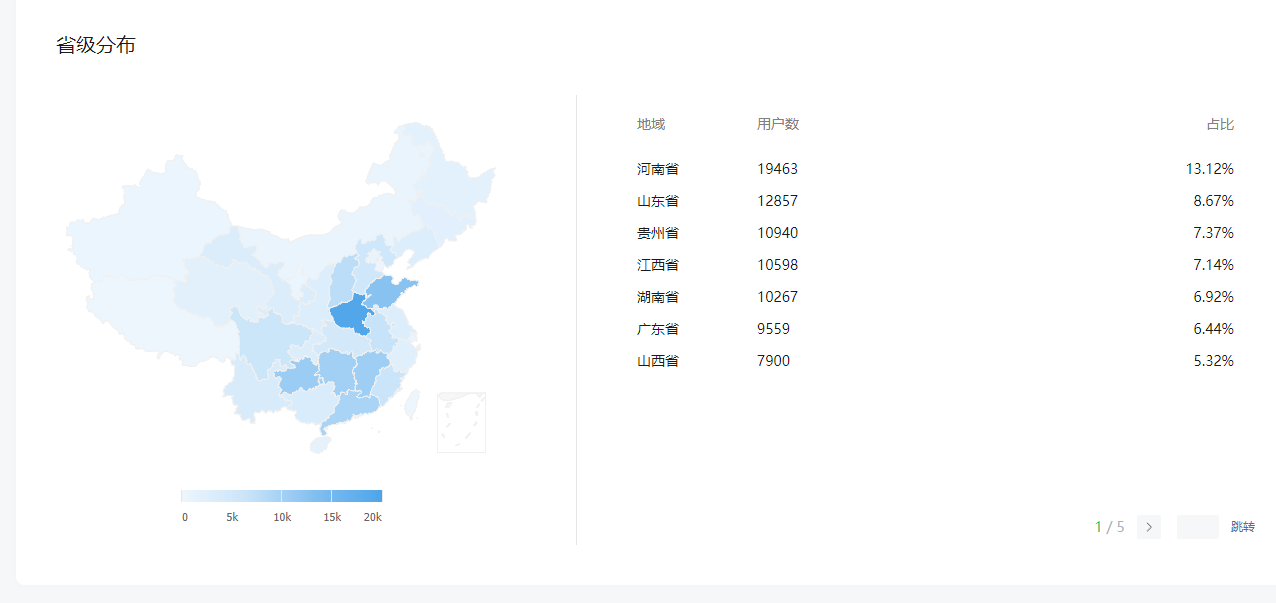Click the South China Sea inset map
The image size is (1276, 603).
[x=461, y=422]
